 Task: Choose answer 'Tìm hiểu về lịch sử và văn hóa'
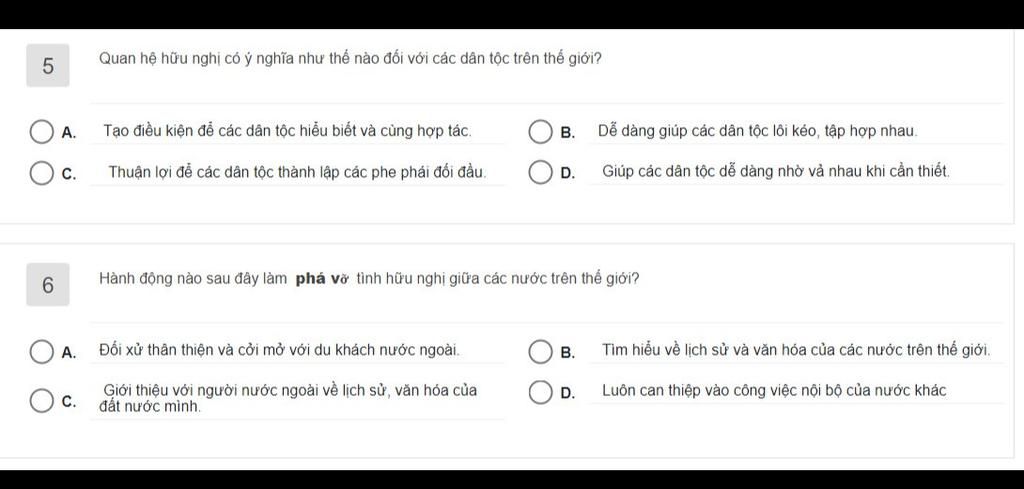[797, 350]
